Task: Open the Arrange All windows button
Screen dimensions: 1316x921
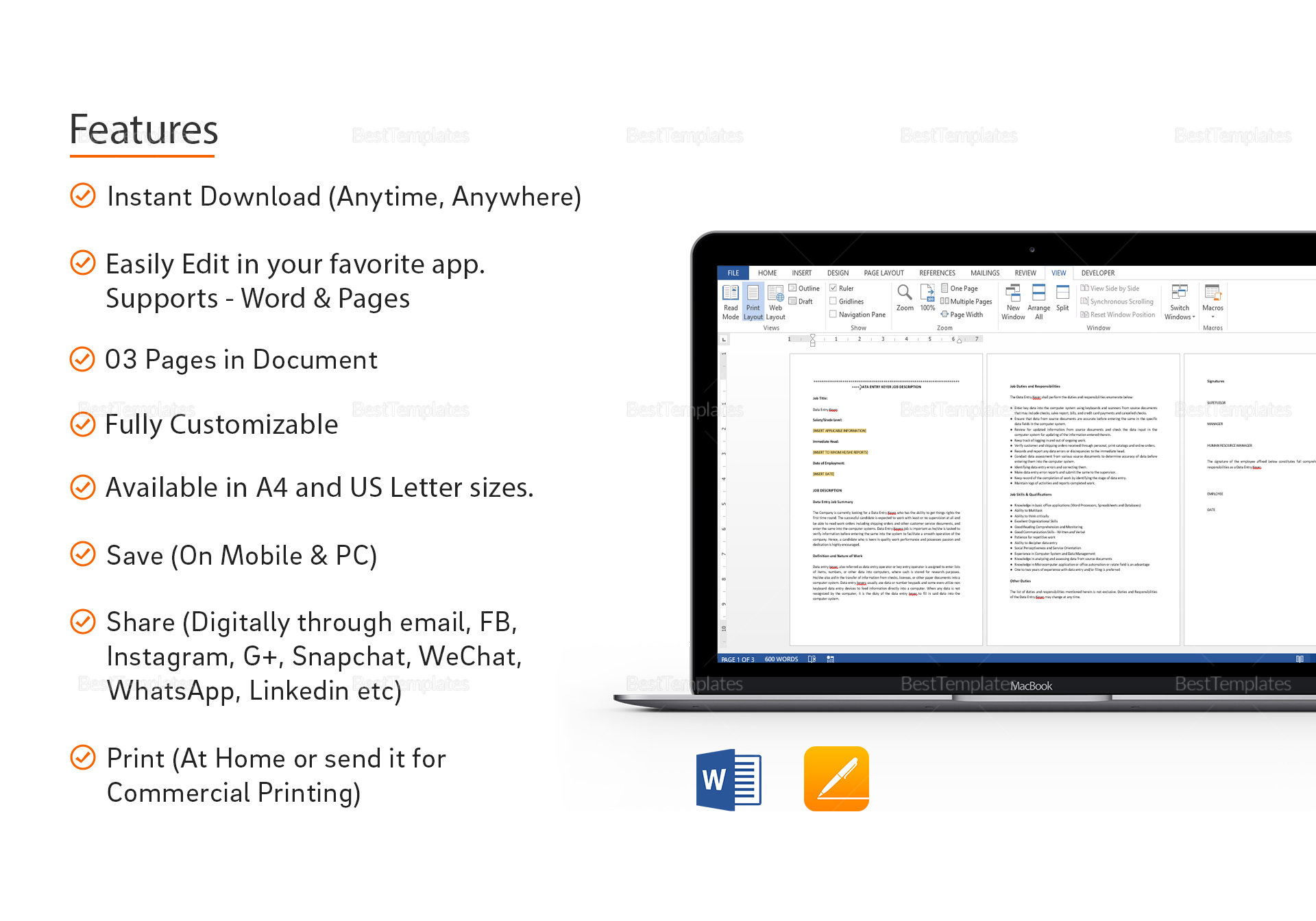Action: point(1035,306)
